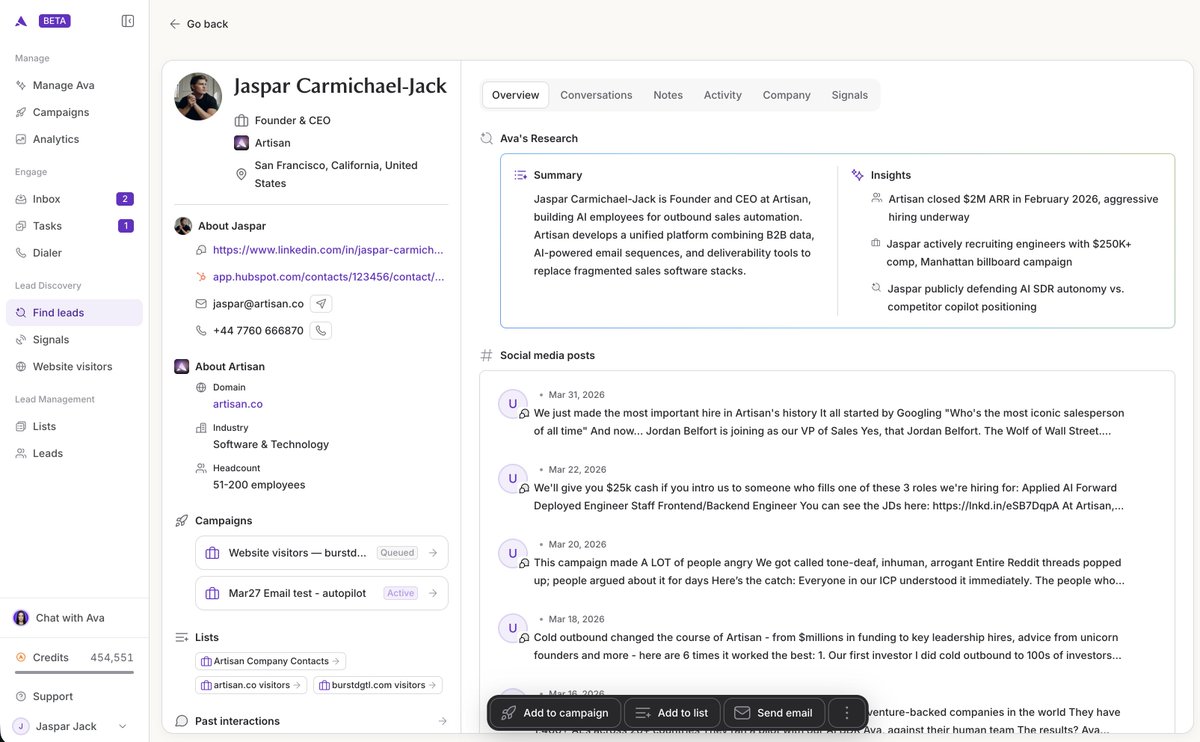Open the more options three-dot menu
Image resolution: width=1200 pixels, height=742 pixels.
coord(847,713)
